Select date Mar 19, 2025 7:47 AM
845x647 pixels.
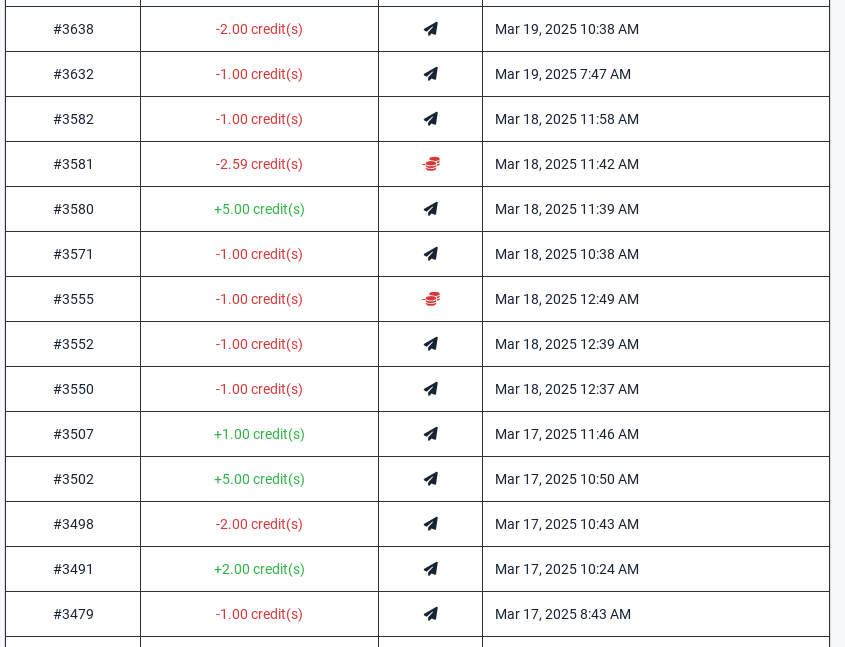(x=563, y=74)
